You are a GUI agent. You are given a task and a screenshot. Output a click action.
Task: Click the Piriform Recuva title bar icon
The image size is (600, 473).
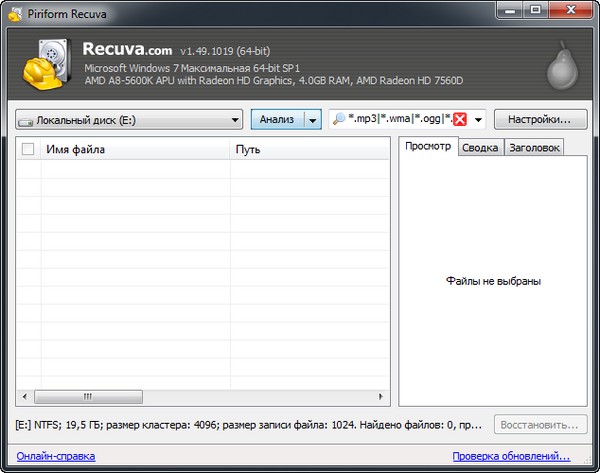(x=12, y=13)
